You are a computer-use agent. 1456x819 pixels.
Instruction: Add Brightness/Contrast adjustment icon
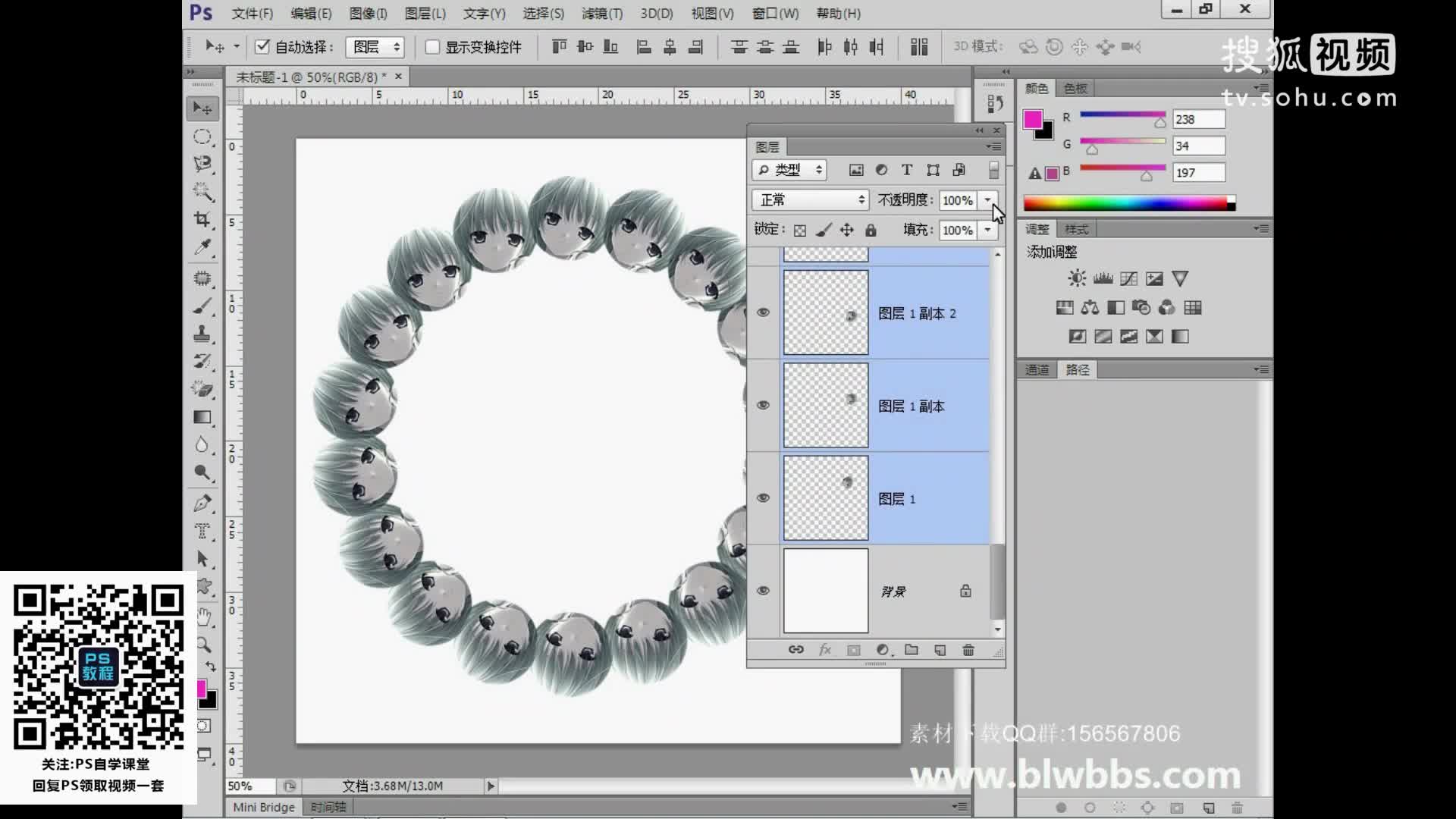[x=1077, y=278]
